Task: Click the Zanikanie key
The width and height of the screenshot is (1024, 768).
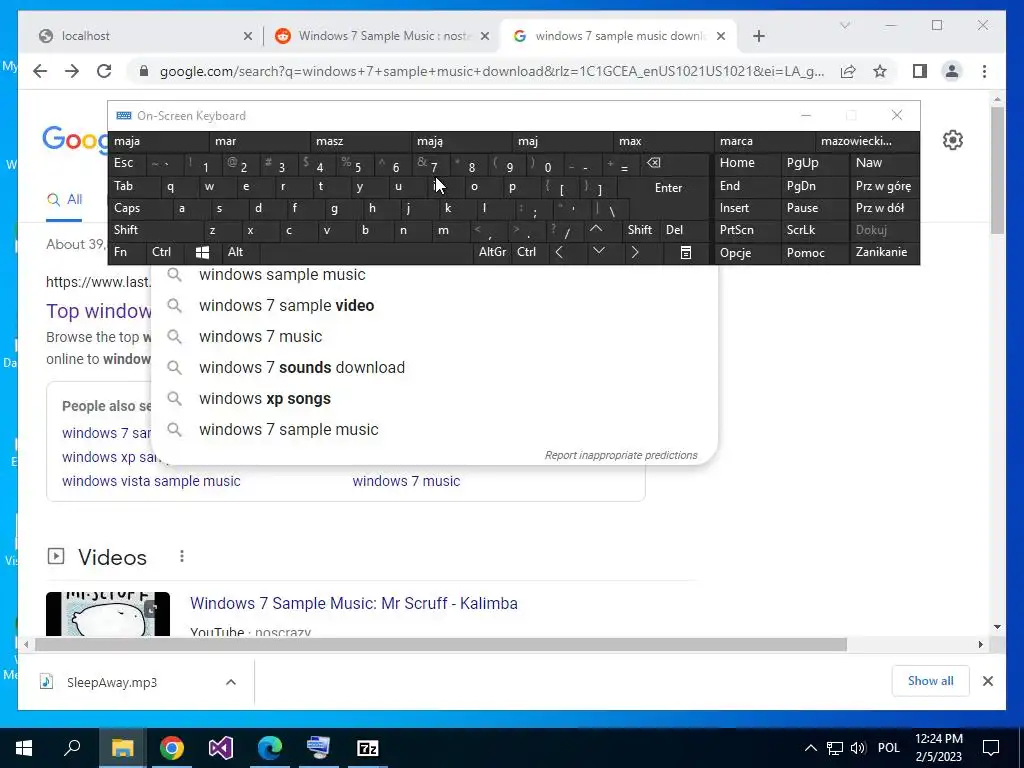Action: (884, 252)
